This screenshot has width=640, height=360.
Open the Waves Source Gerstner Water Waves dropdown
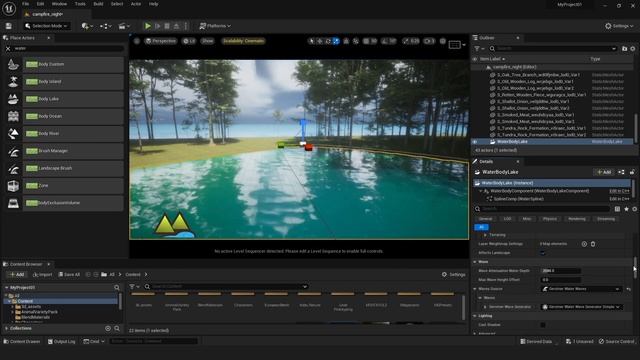[581, 289]
